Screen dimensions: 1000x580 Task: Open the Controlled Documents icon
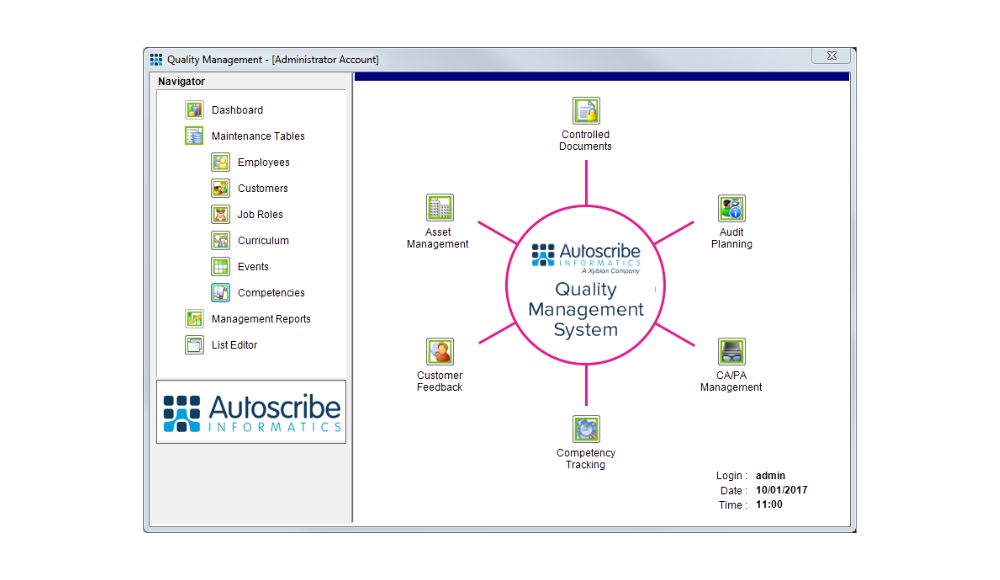click(585, 111)
